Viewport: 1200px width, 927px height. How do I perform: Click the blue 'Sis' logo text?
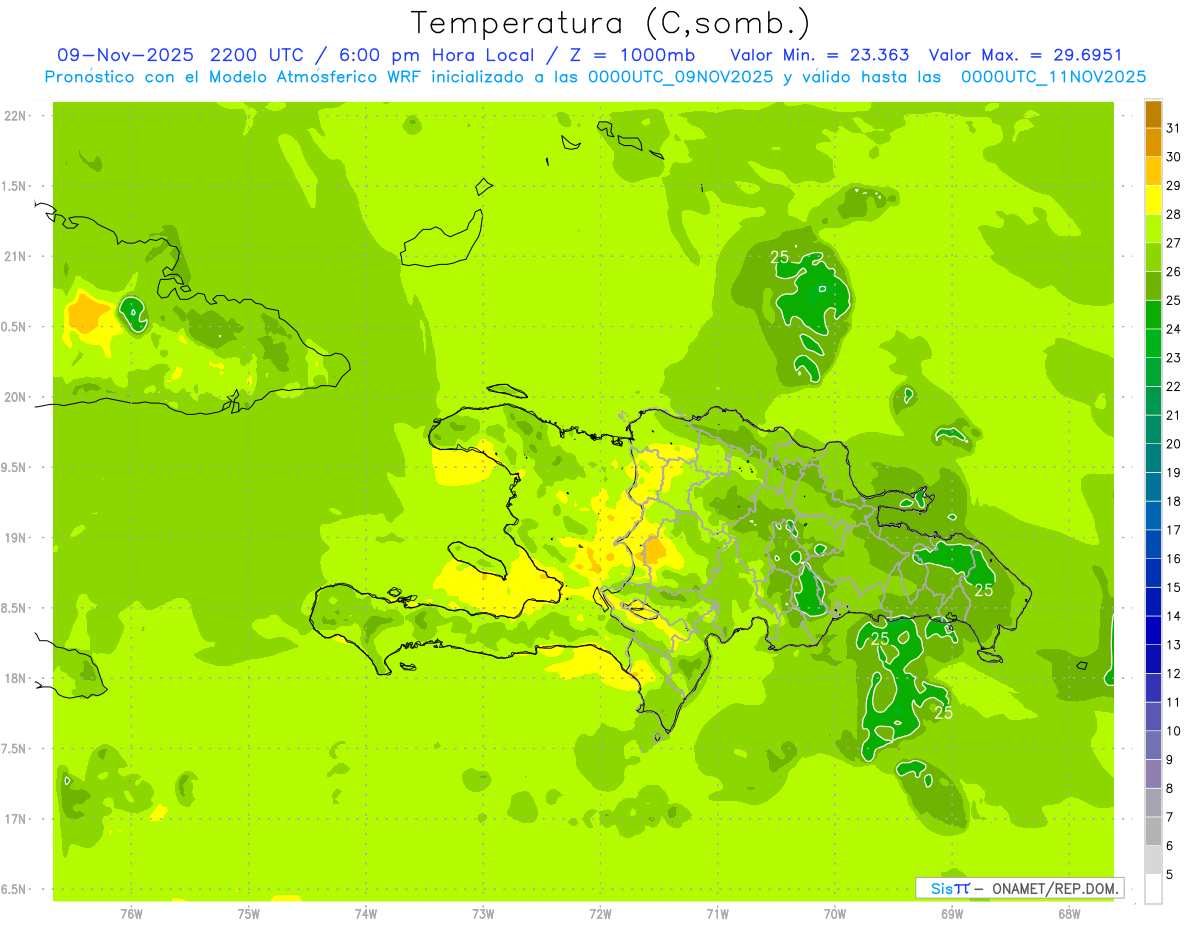940,888
